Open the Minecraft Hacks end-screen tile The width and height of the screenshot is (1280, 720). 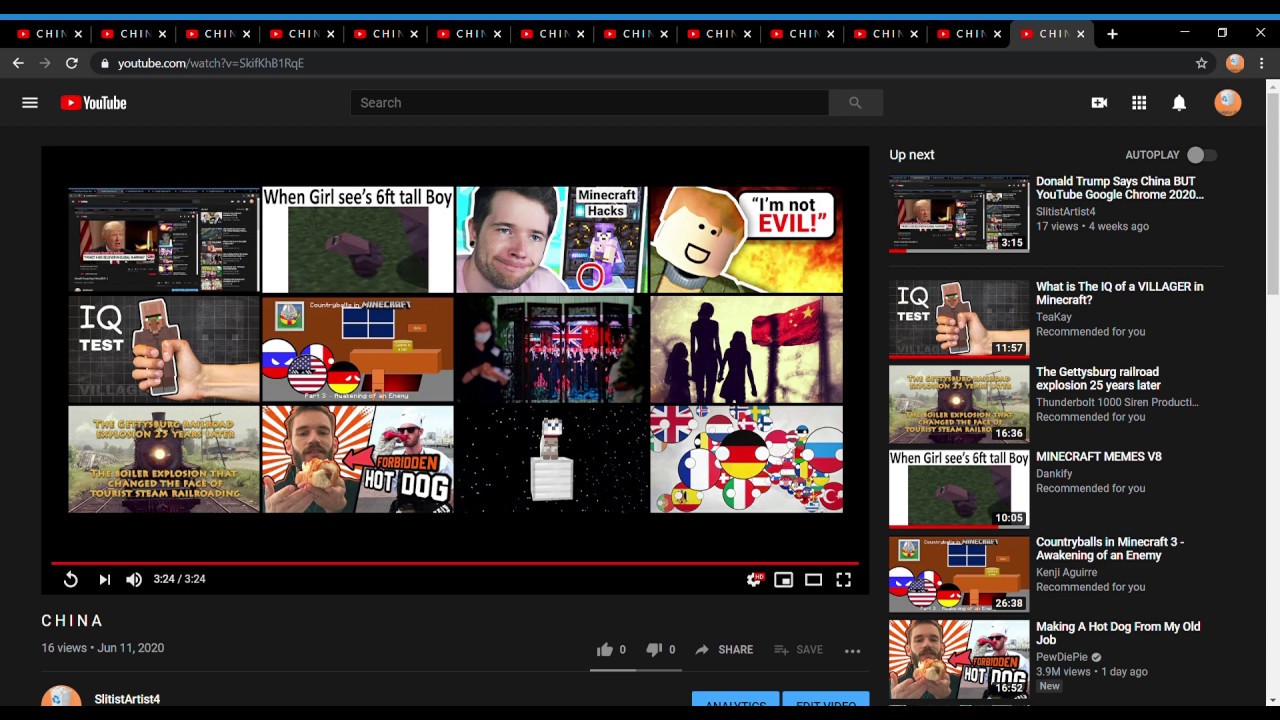[x=552, y=240]
